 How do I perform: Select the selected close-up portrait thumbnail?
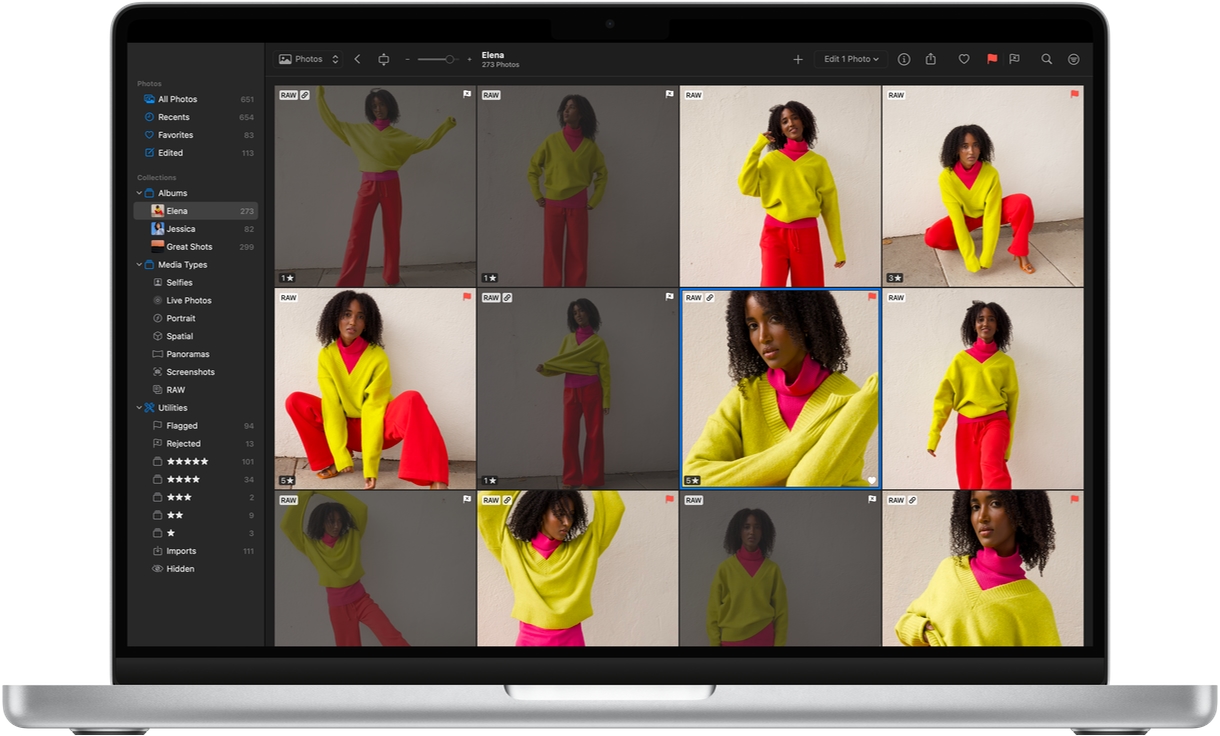tap(780, 389)
